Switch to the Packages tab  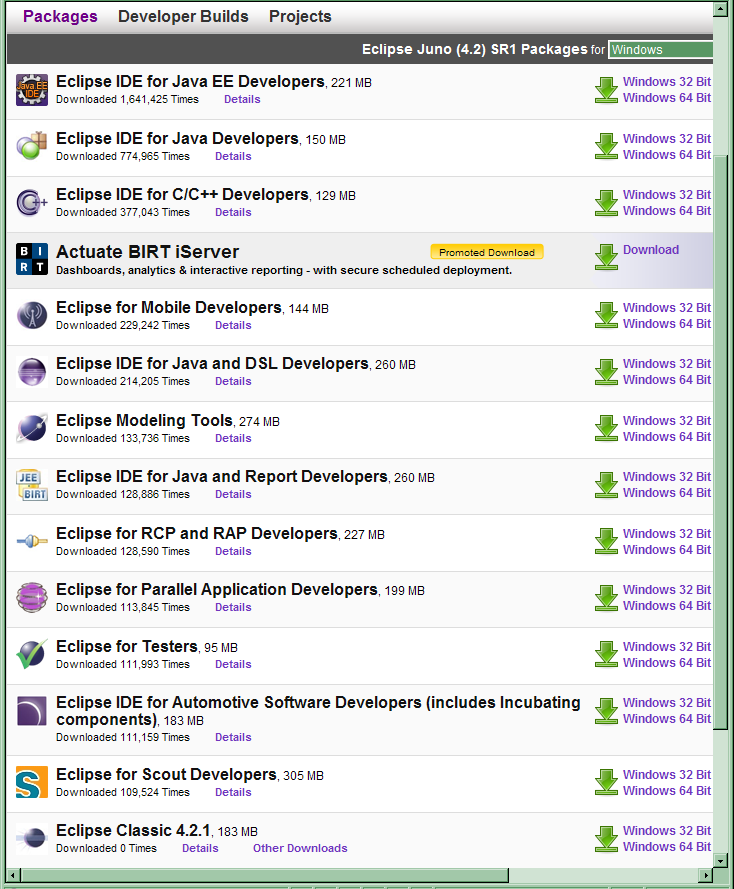(x=60, y=16)
